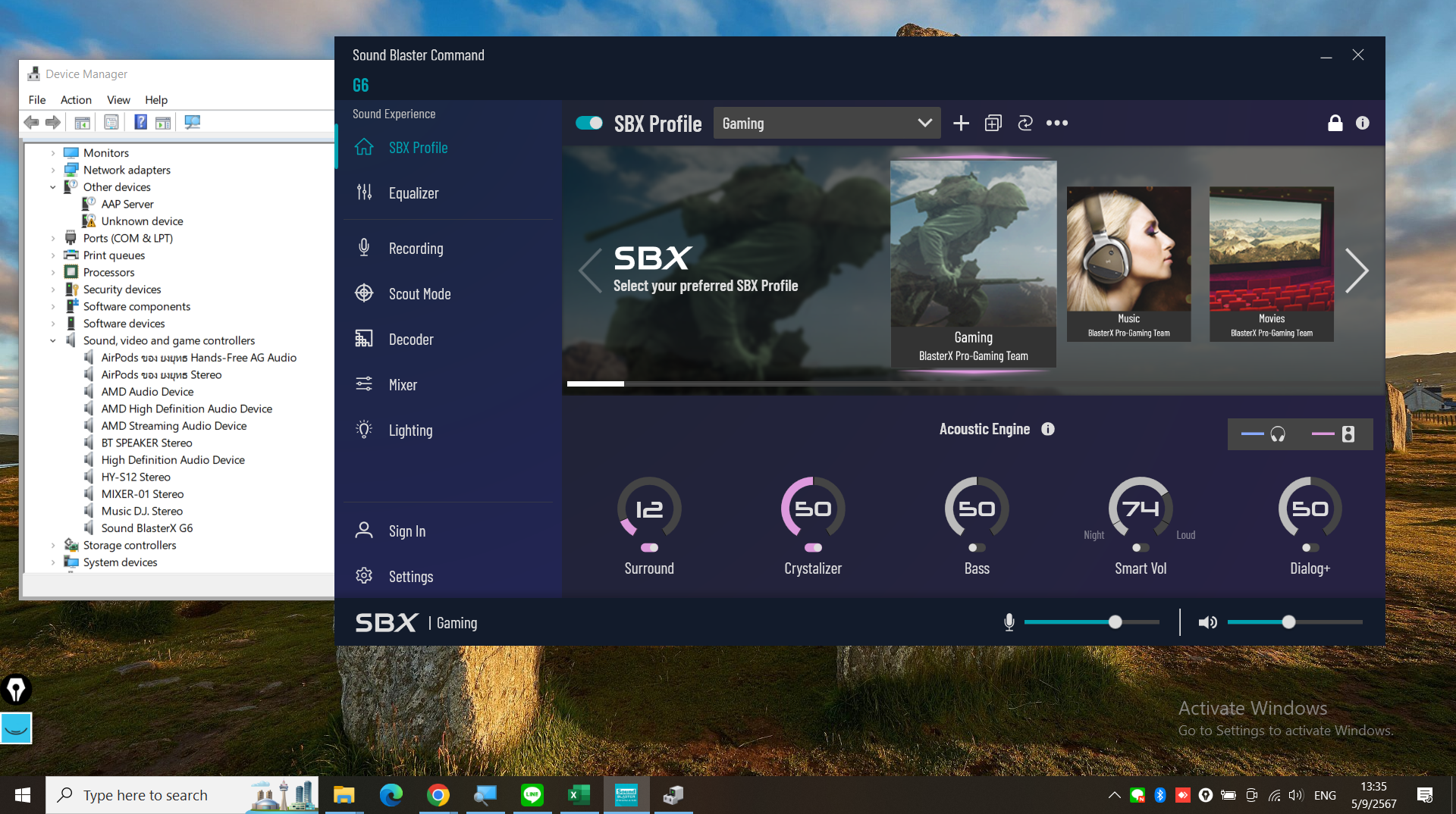Expand Monitors in Device Manager
The image size is (1456, 814).
53,153
